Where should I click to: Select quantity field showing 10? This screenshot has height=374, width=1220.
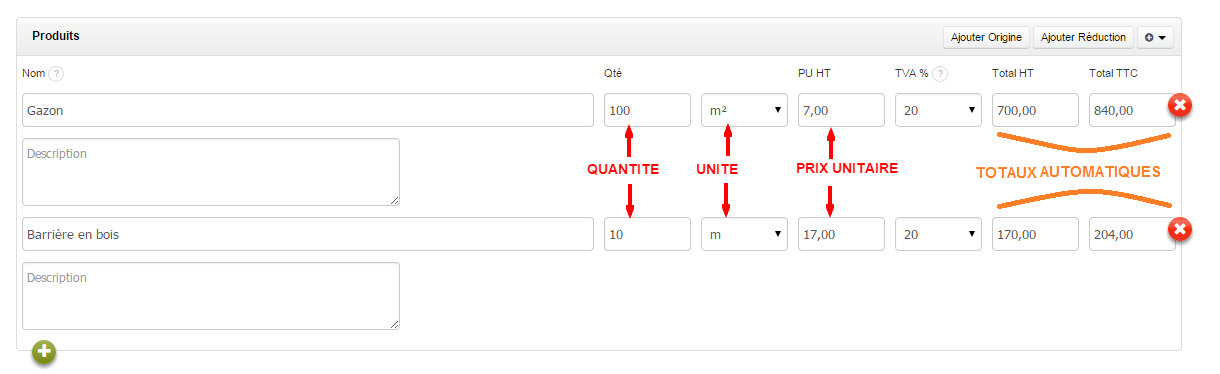coord(647,234)
